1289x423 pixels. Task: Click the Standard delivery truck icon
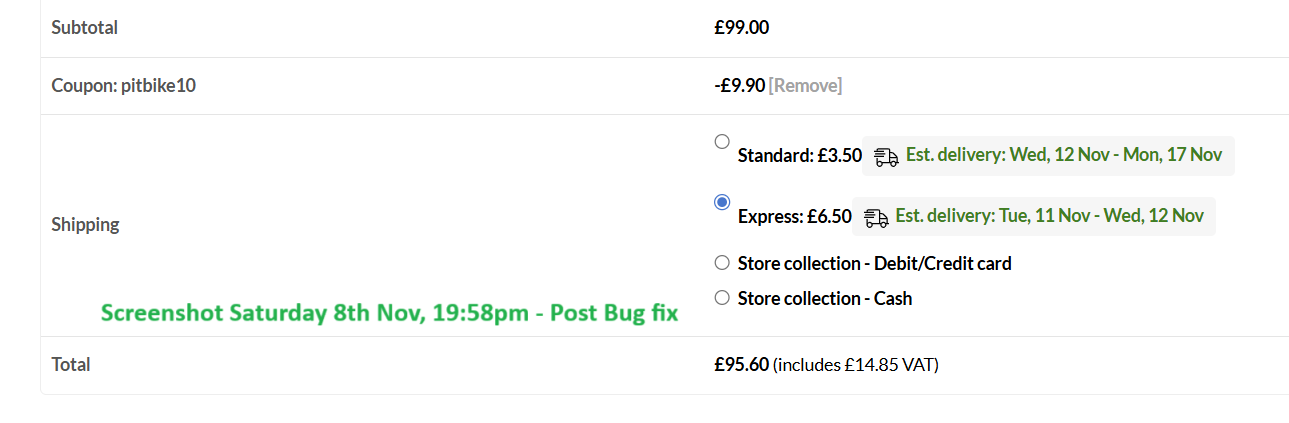886,157
